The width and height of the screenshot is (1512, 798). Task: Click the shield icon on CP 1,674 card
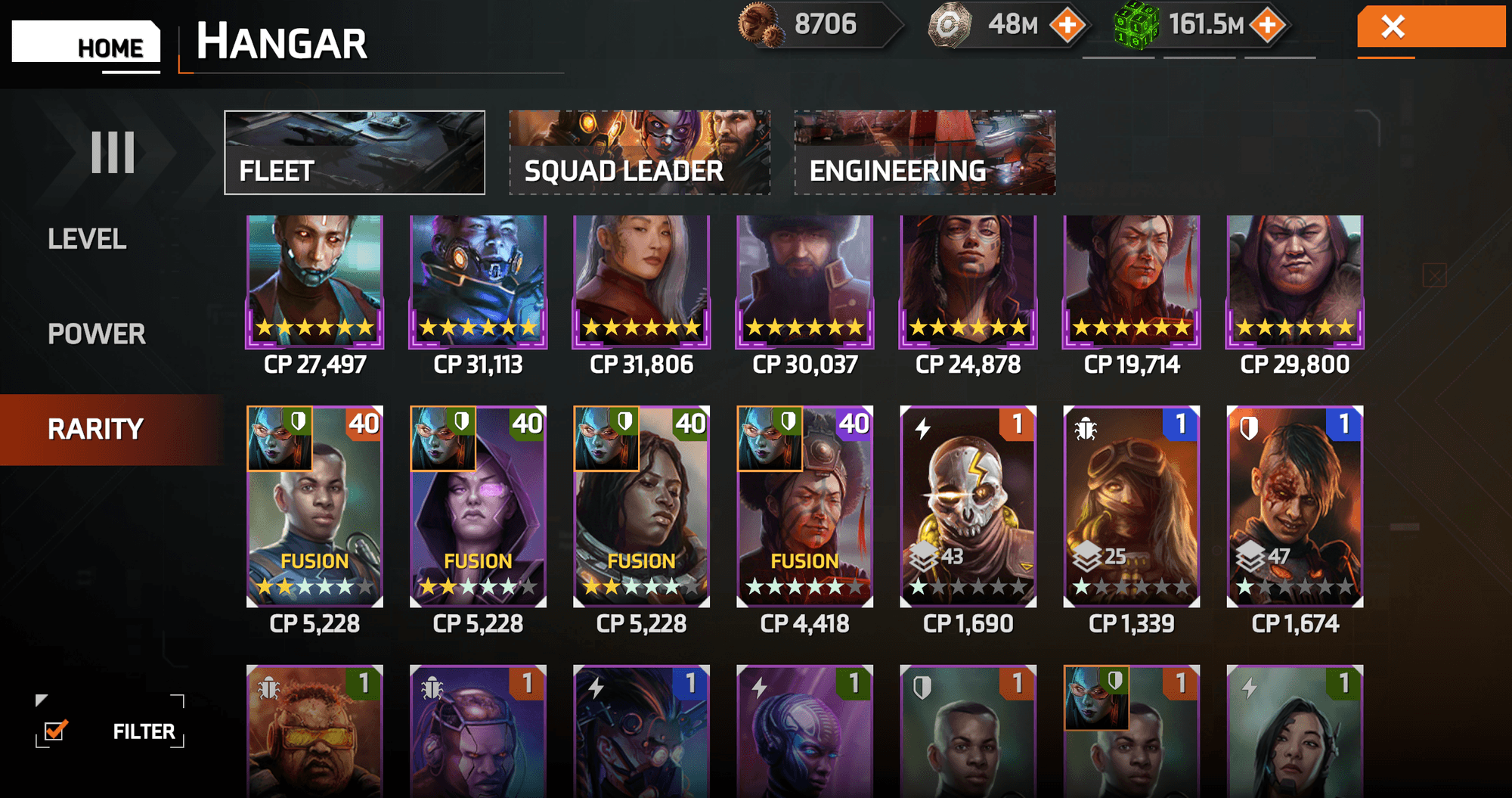[x=1249, y=429]
